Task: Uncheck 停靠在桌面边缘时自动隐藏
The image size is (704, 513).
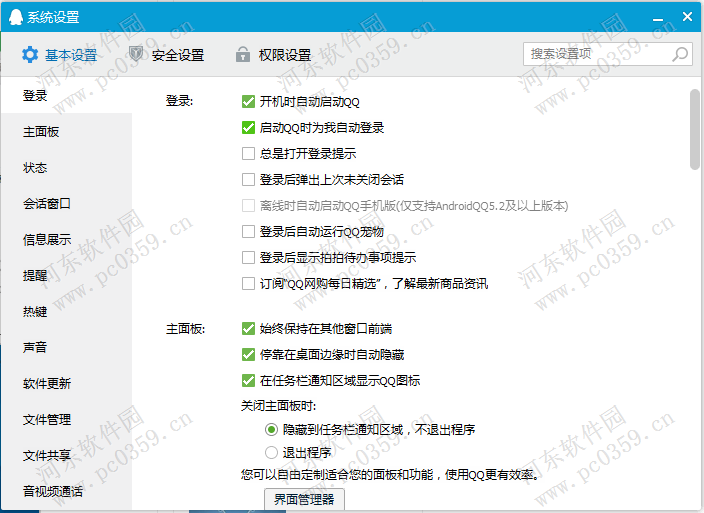Action: tap(248, 355)
